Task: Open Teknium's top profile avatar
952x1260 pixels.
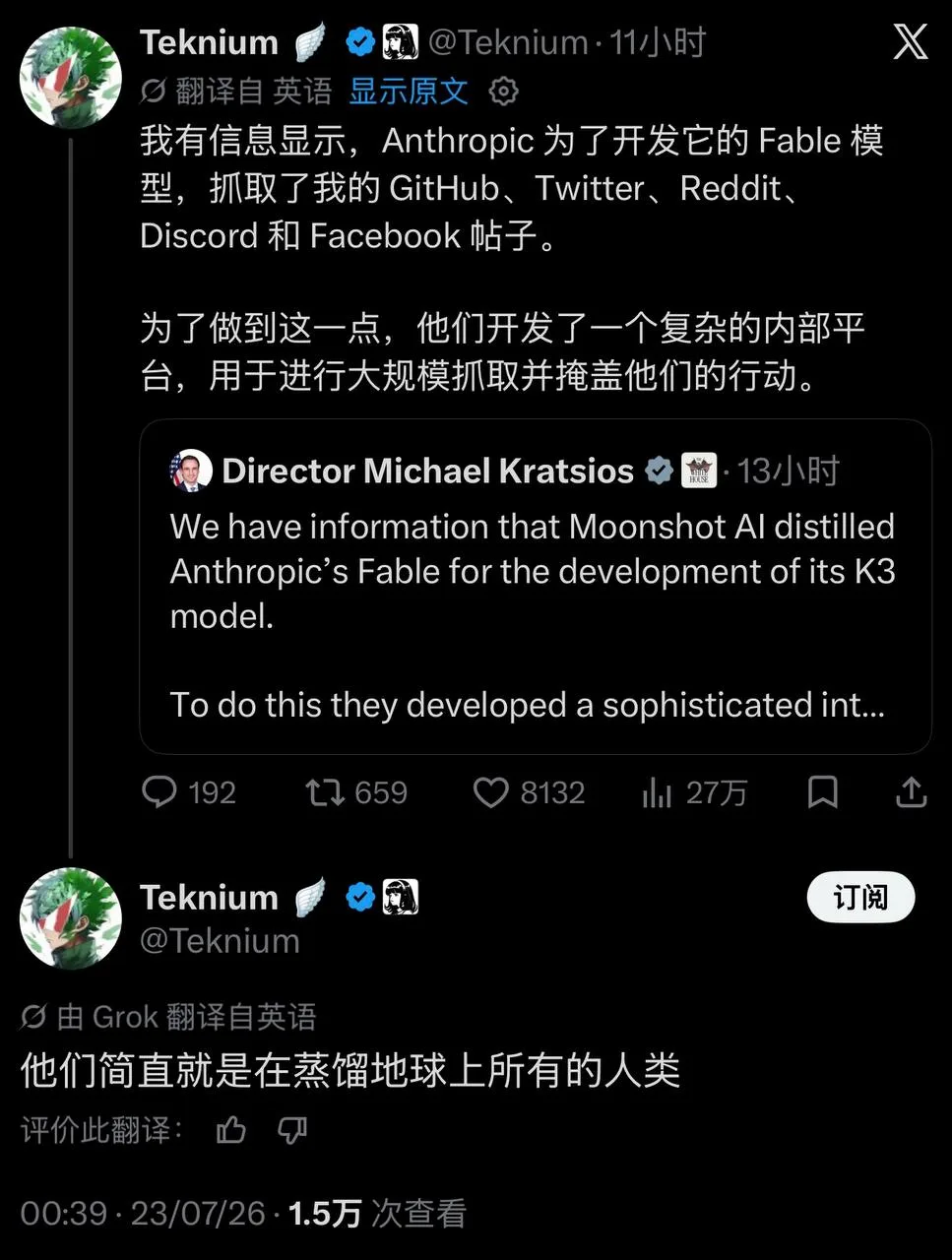Action: click(71, 77)
